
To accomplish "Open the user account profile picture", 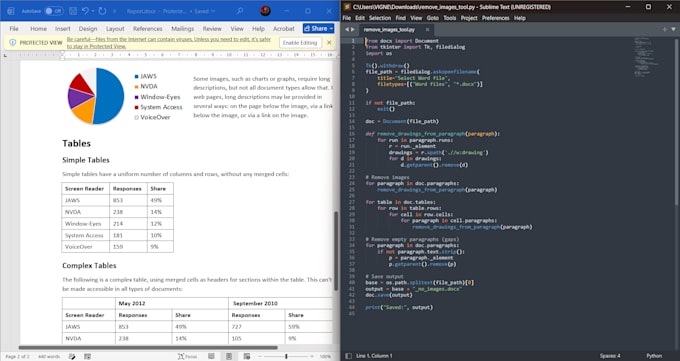I will (x=265, y=11).
